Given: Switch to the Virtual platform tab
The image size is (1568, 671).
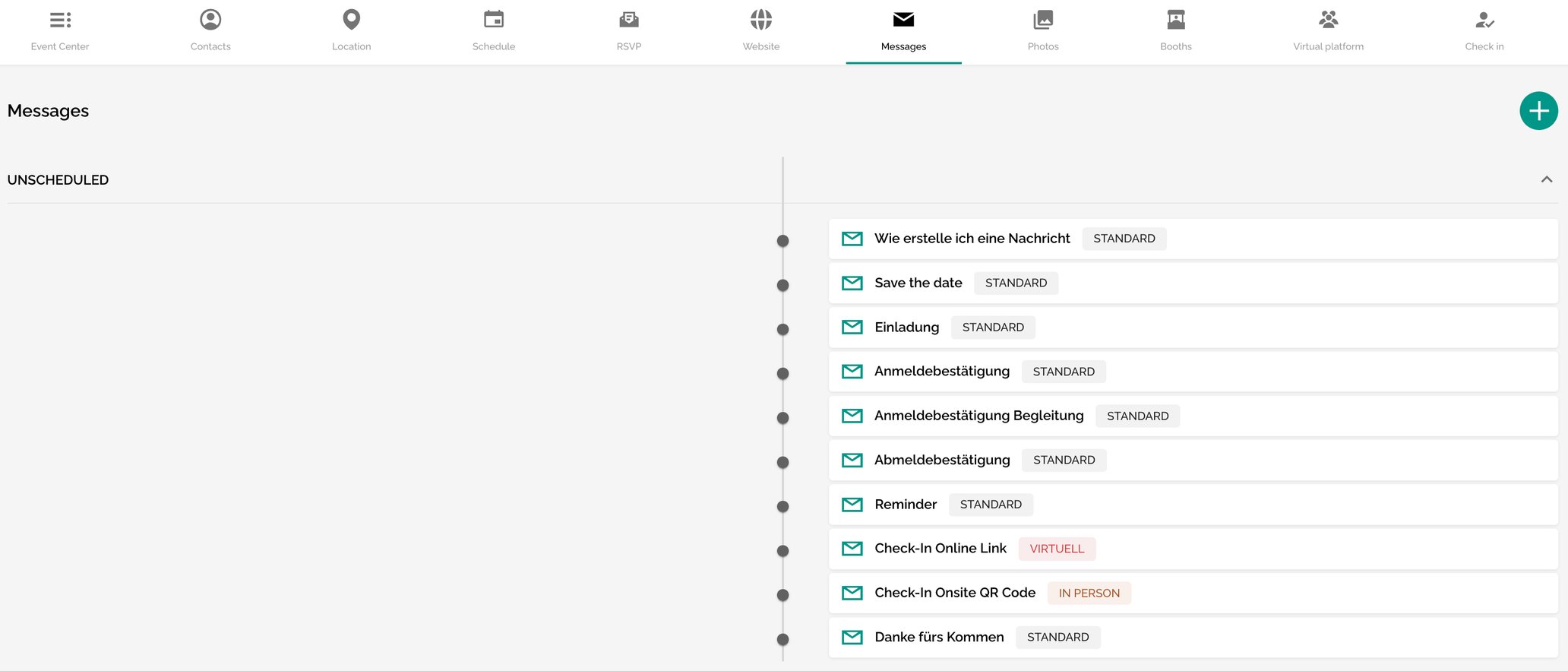Looking at the screenshot, I should 1328,32.
